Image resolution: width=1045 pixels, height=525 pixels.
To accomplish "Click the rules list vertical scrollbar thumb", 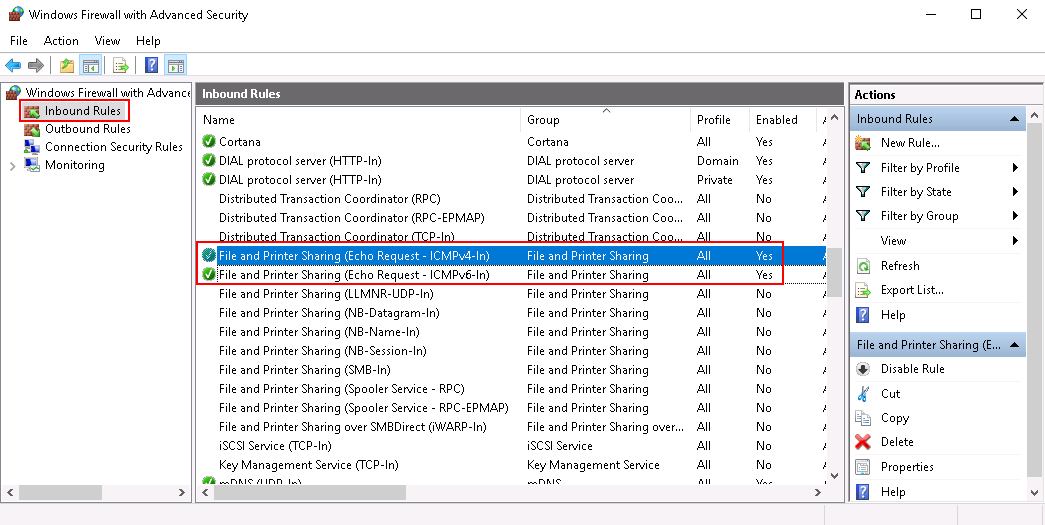I will (x=834, y=272).
